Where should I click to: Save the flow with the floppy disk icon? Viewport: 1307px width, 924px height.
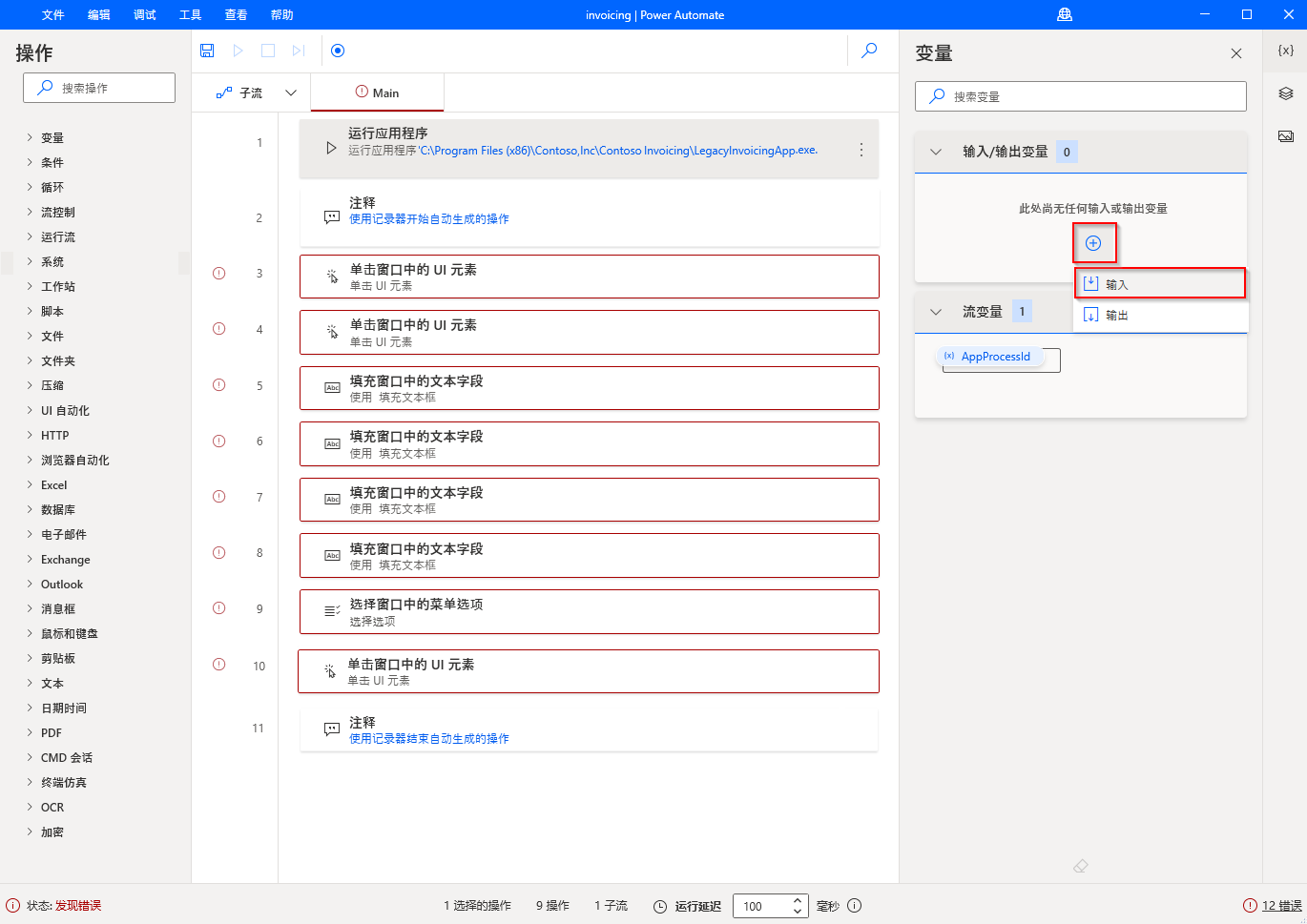(x=207, y=51)
